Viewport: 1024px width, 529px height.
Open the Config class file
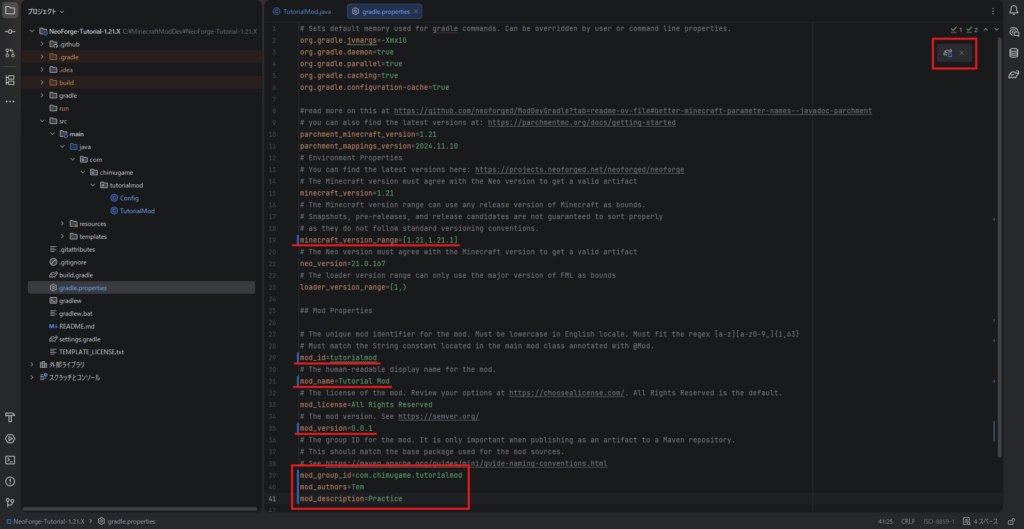pyautogui.click(x=130, y=198)
